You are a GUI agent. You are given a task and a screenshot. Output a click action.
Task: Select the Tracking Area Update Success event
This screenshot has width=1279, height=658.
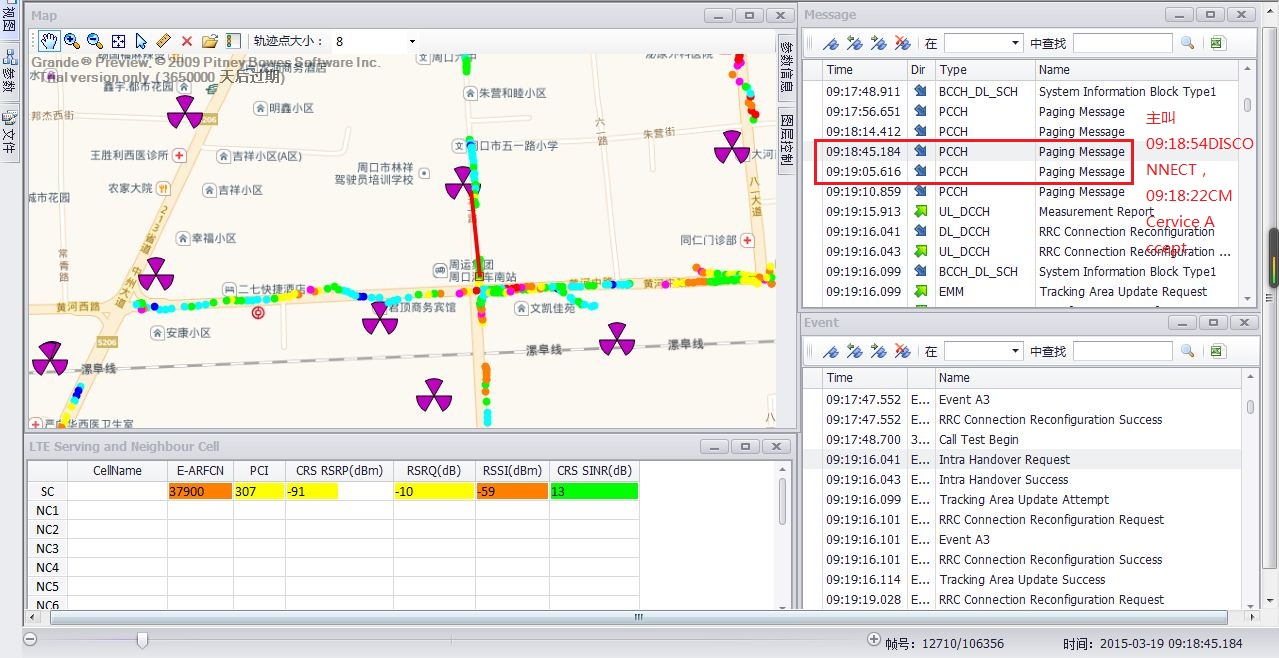(1022, 580)
